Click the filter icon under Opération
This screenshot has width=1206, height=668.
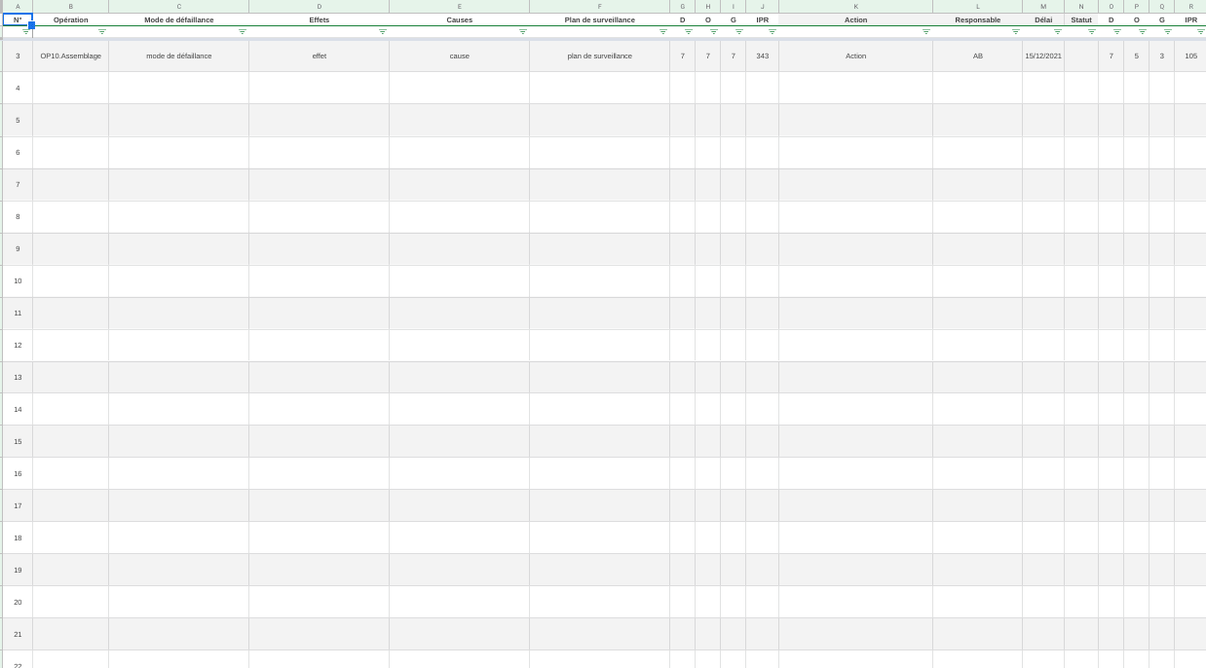[x=100, y=31]
